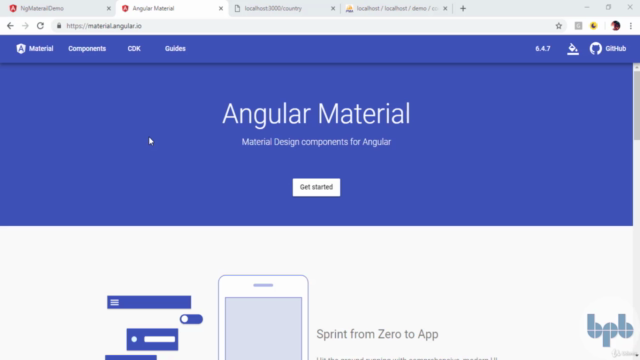This screenshot has width=640, height=360.
Task: Click the Get started button
Action: point(316,187)
